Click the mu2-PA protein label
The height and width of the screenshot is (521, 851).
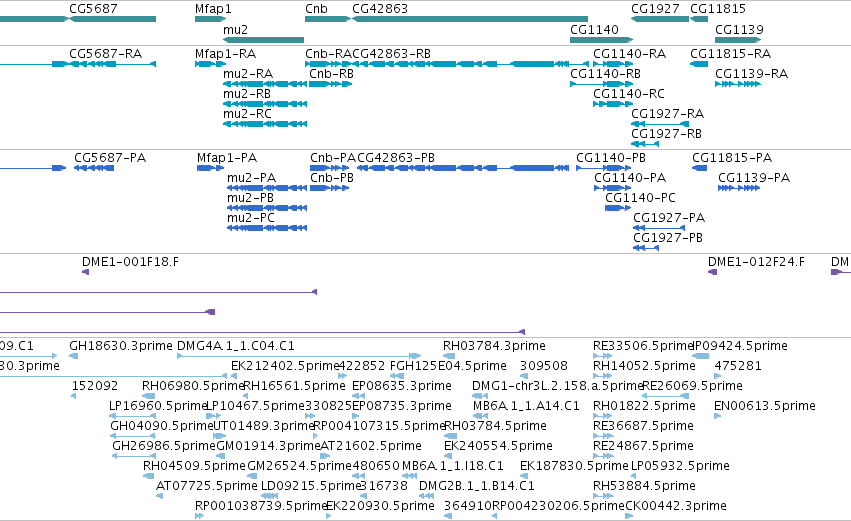coord(251,178)
